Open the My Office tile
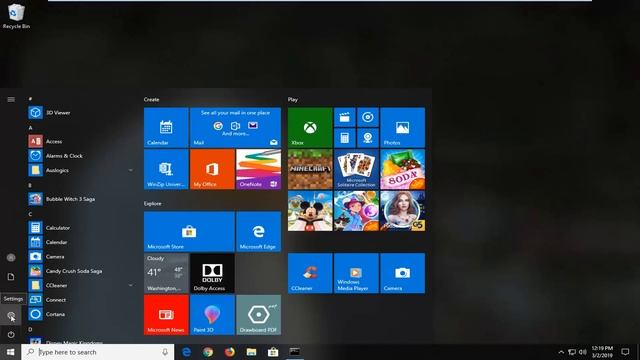Screen dimensions: 640x360 (212, 169)
